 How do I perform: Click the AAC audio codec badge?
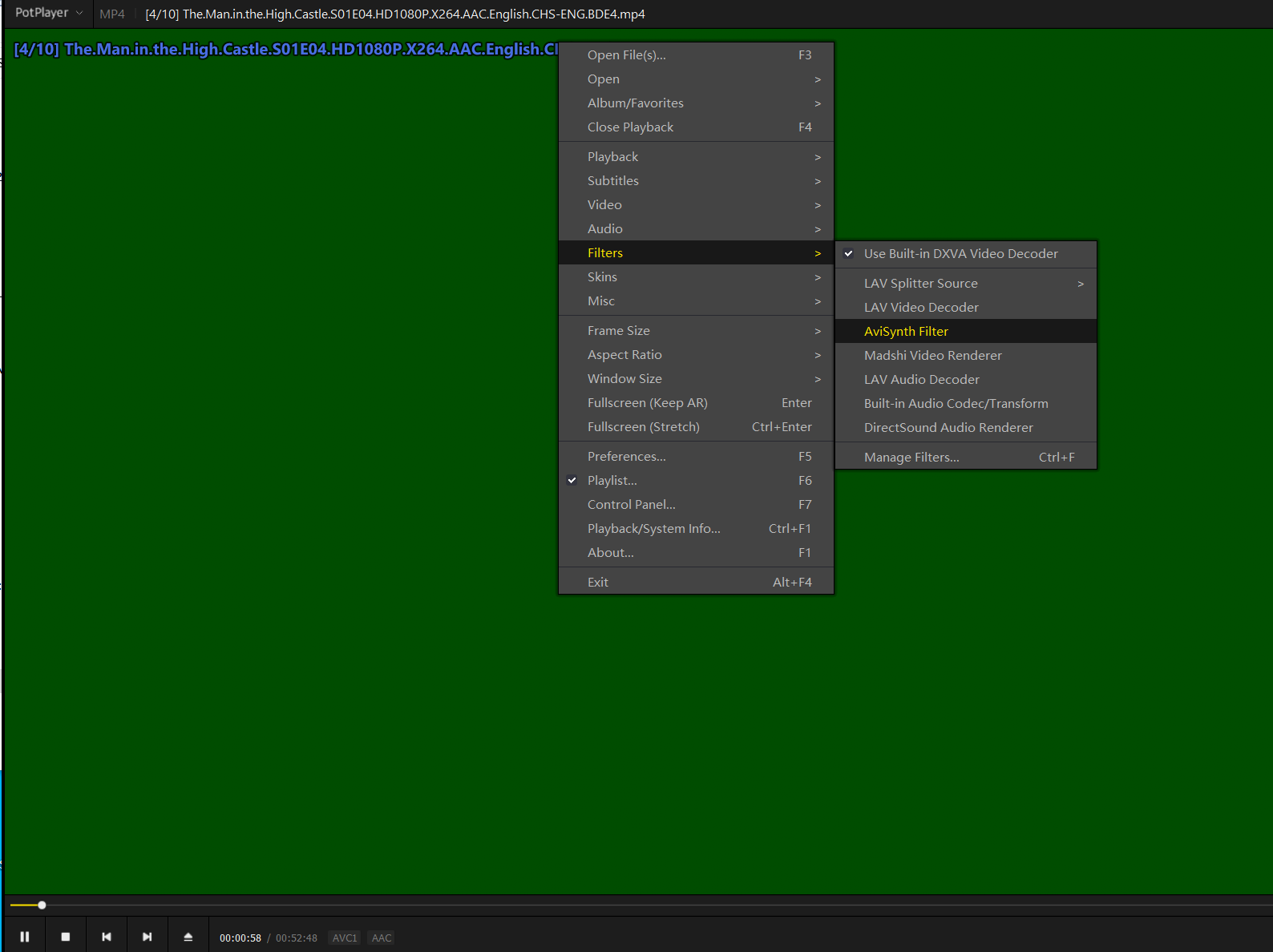pos(382,938)
